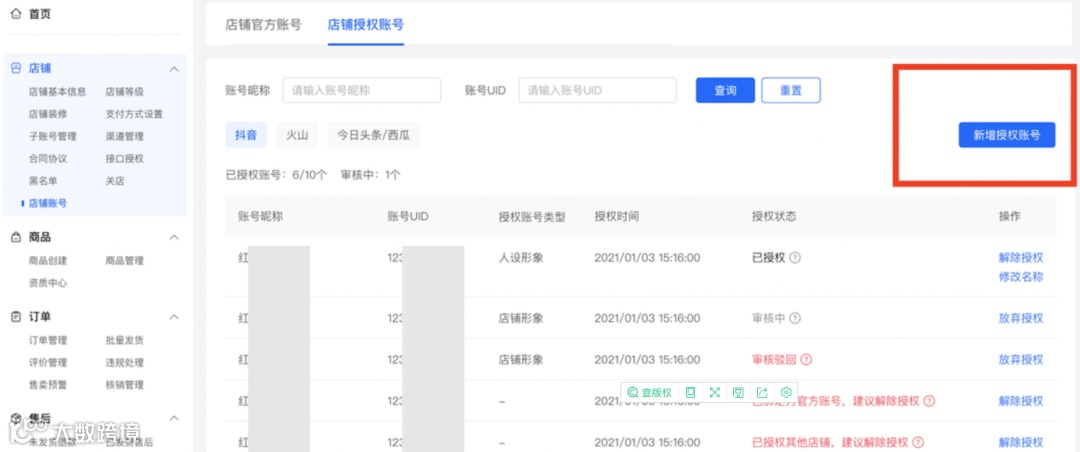Screen dimensions: 1080x452
Task: Click the 店铺 shop icon in sidebar
Action: coord(17,68)
